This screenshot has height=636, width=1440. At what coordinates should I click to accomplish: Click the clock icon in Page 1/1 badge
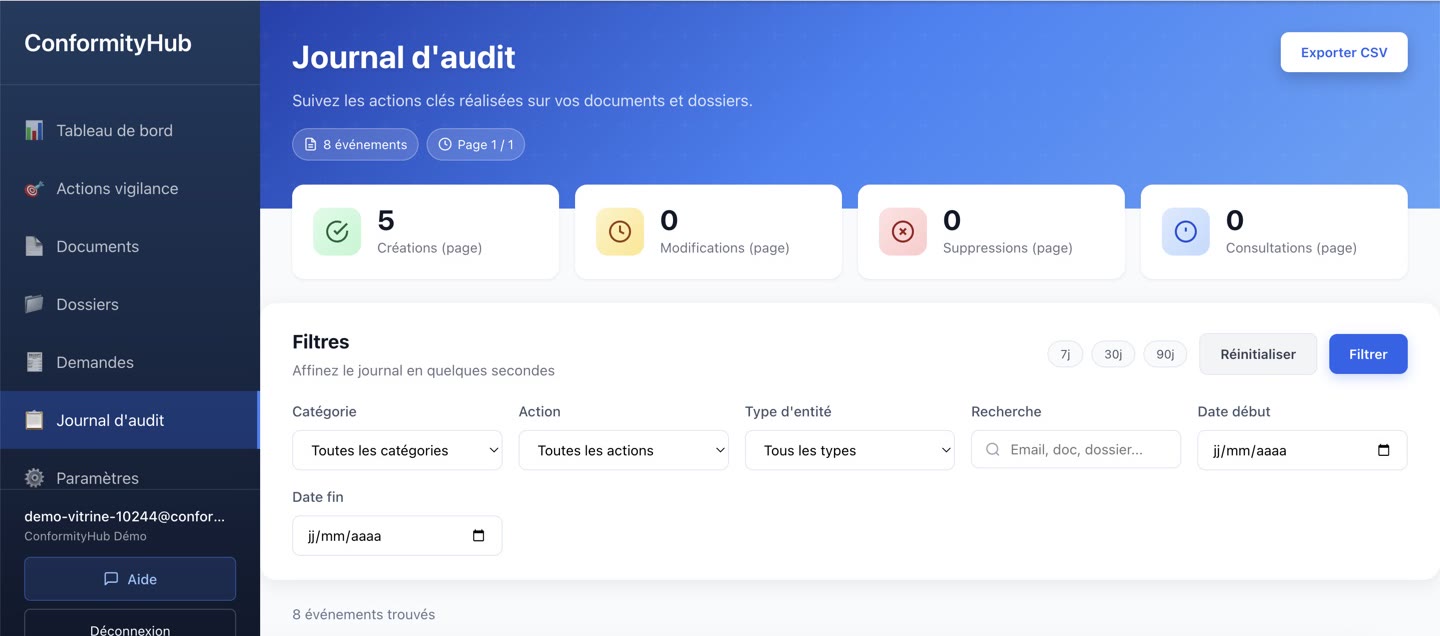(445, 145)
